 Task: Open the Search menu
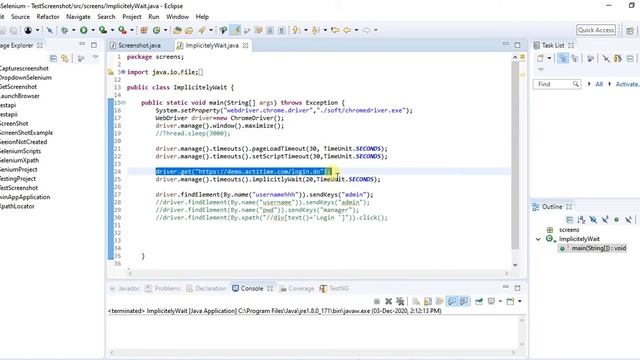pos(106,17)
